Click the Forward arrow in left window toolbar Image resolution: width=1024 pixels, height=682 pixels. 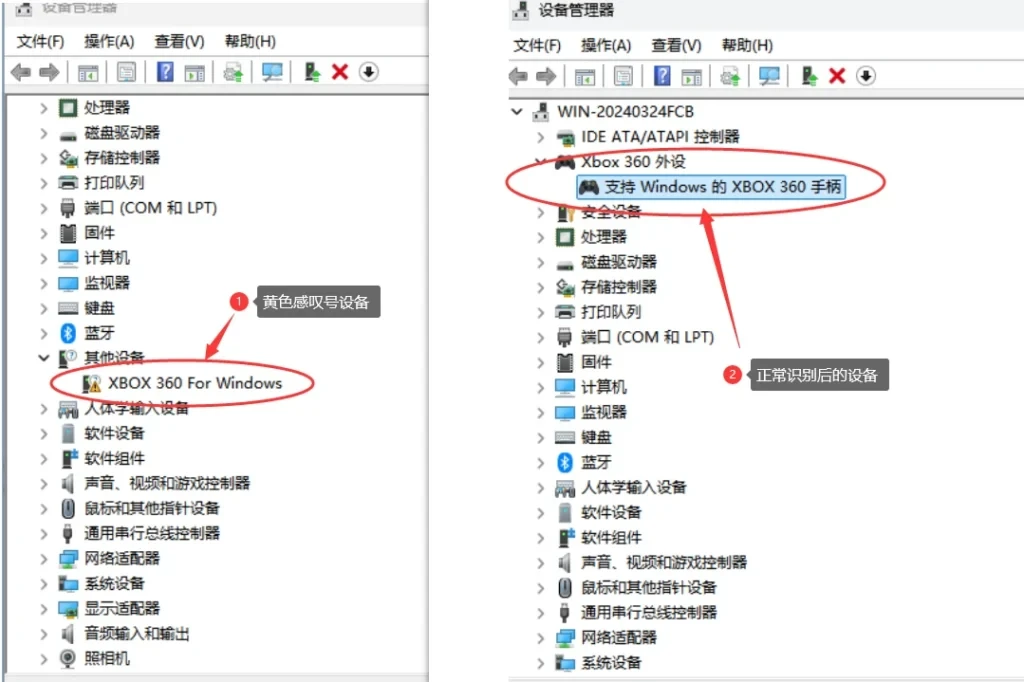click(50, 72)
